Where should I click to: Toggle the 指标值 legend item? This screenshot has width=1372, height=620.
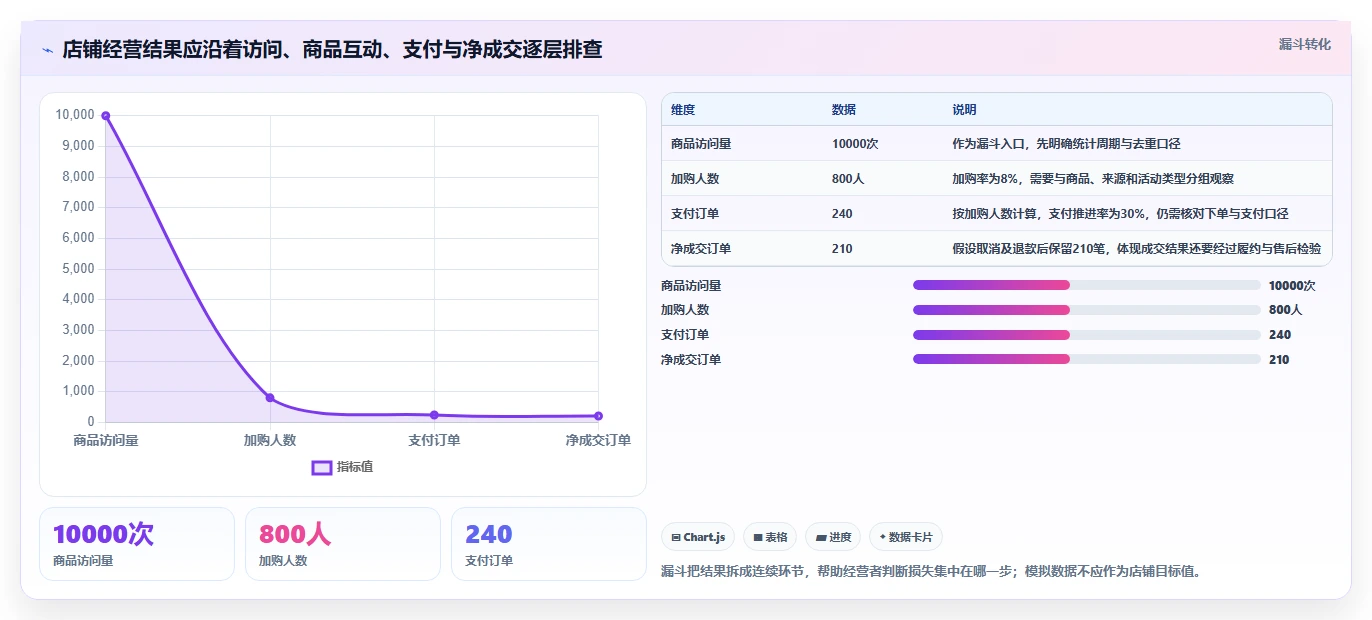click(342, 467)
